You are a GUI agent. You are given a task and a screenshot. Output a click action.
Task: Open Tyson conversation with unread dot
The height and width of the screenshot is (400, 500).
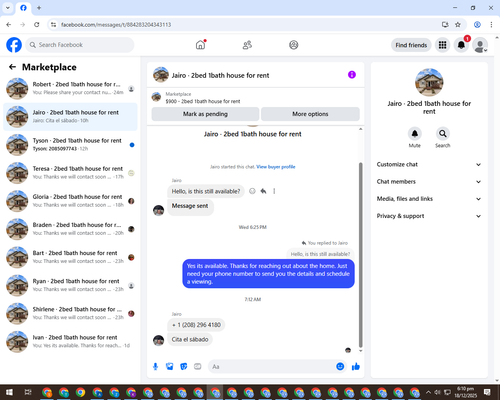click(x=70, y=145)
